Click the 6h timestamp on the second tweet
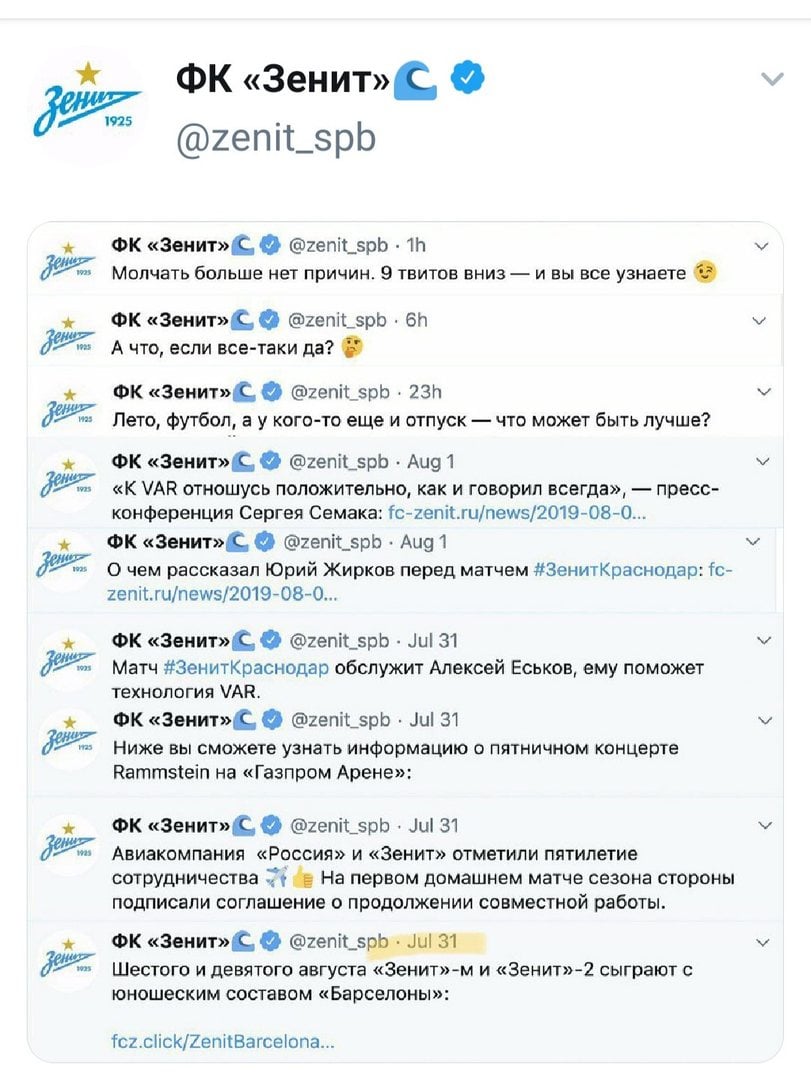The height and width of the screenshot is (1080, 811). (x=417, y=320)
